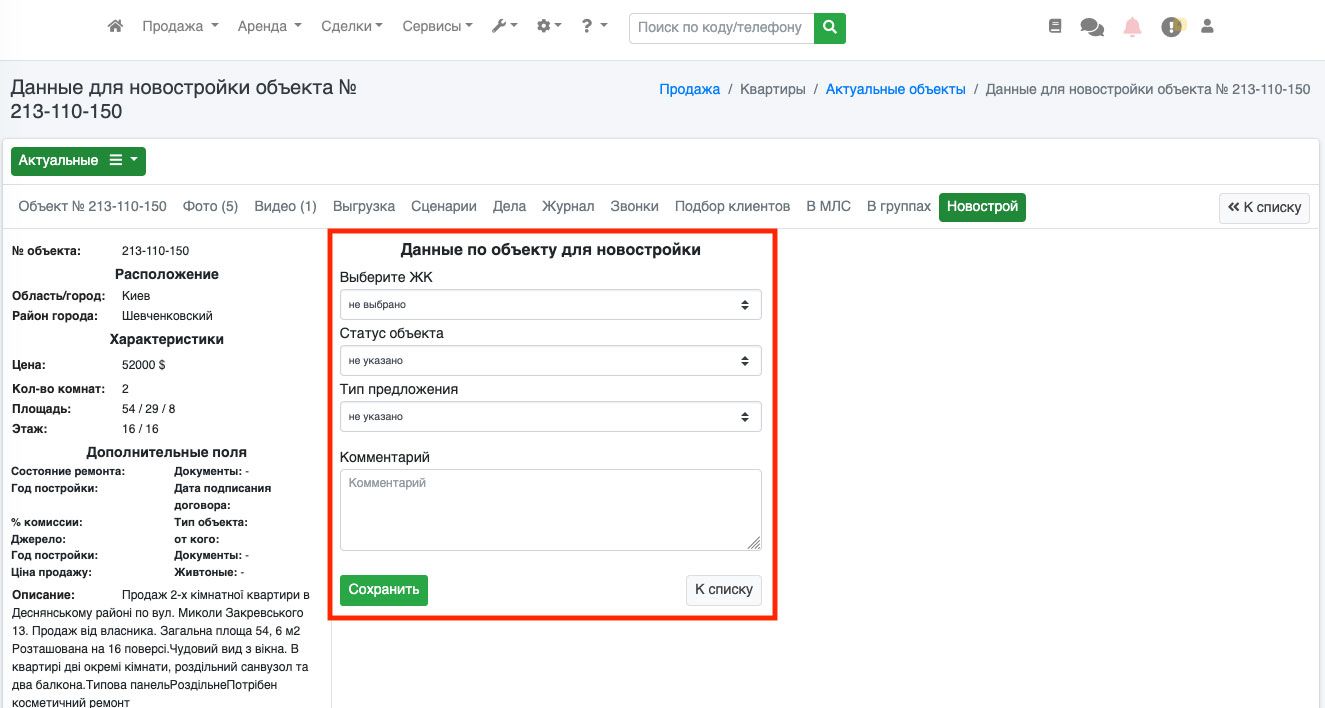Expand the "Выберите ЖК" dropdown
The width and height of the screenshot is (1325, 708).
click(x=550, y=304)
